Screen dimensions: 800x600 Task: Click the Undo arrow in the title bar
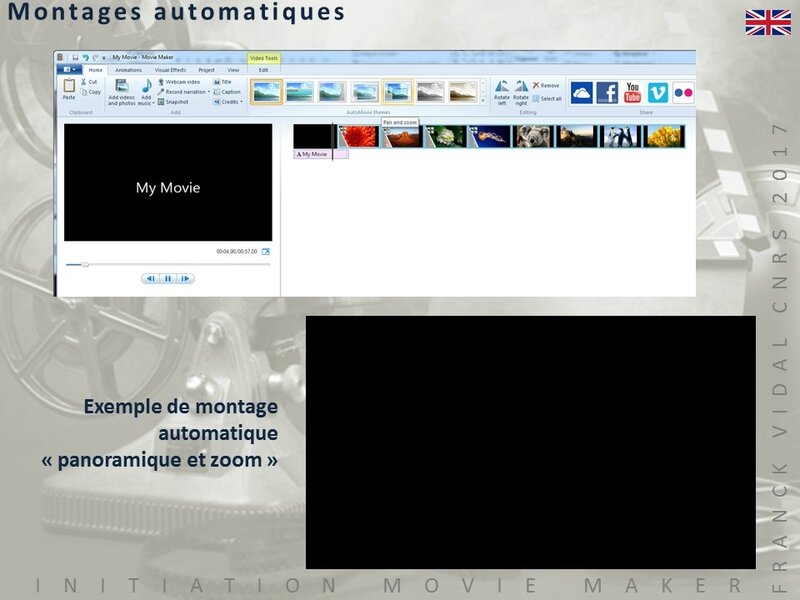pos(85,58)
